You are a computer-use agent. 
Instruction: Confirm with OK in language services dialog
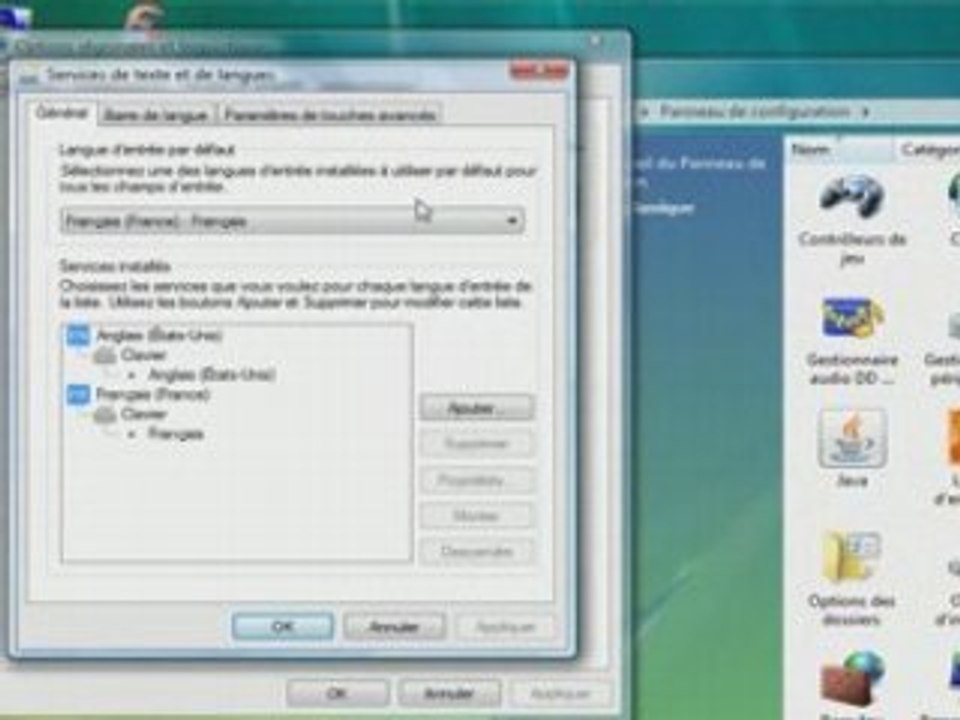[283, 626]
